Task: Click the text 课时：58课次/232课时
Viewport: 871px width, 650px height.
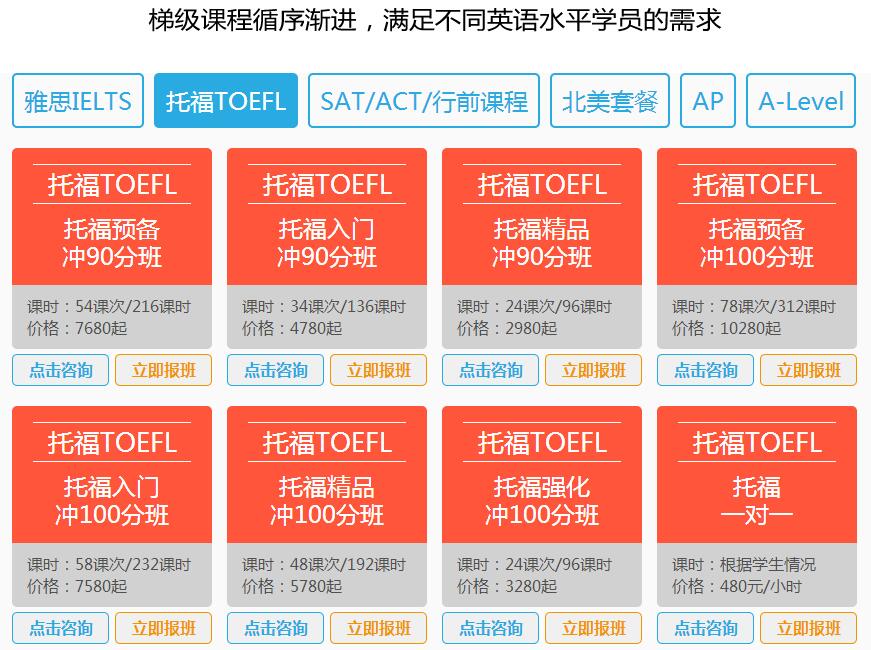Action: (109, 564)
